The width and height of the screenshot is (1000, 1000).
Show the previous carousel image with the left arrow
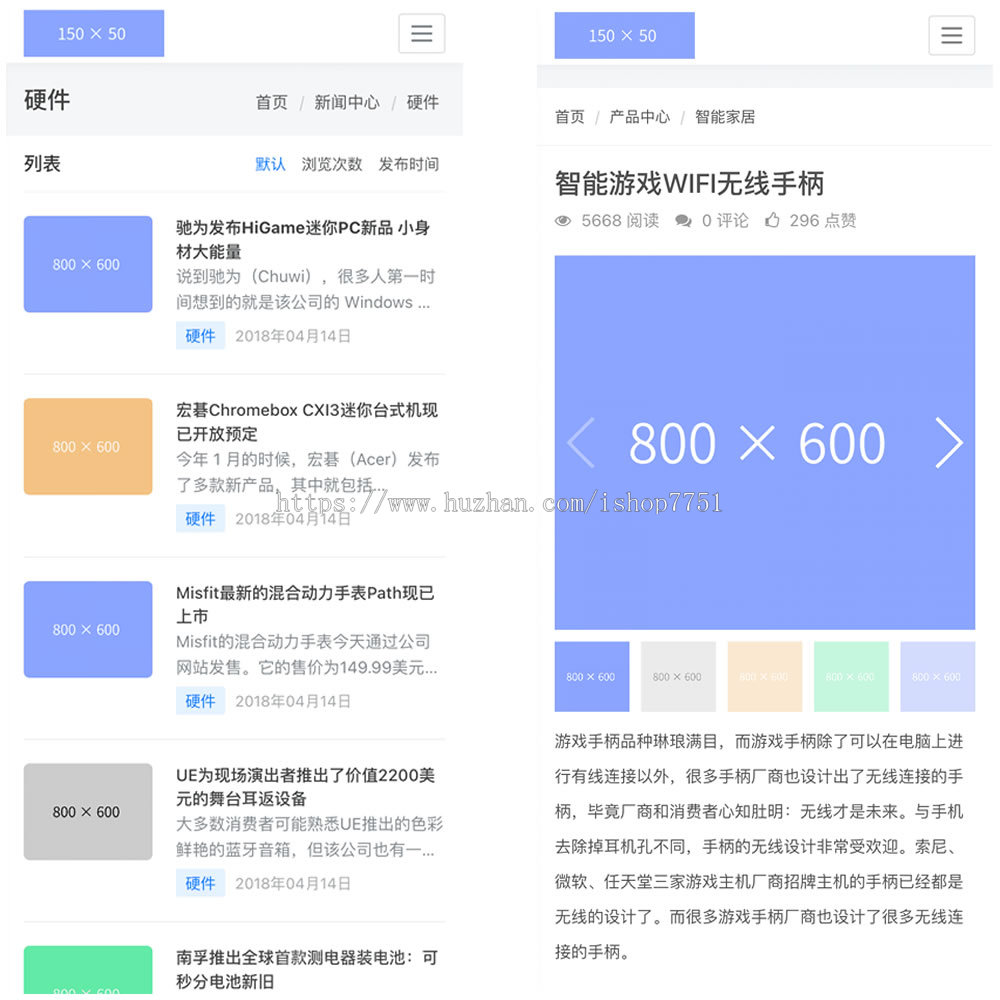tap(581, 443)
